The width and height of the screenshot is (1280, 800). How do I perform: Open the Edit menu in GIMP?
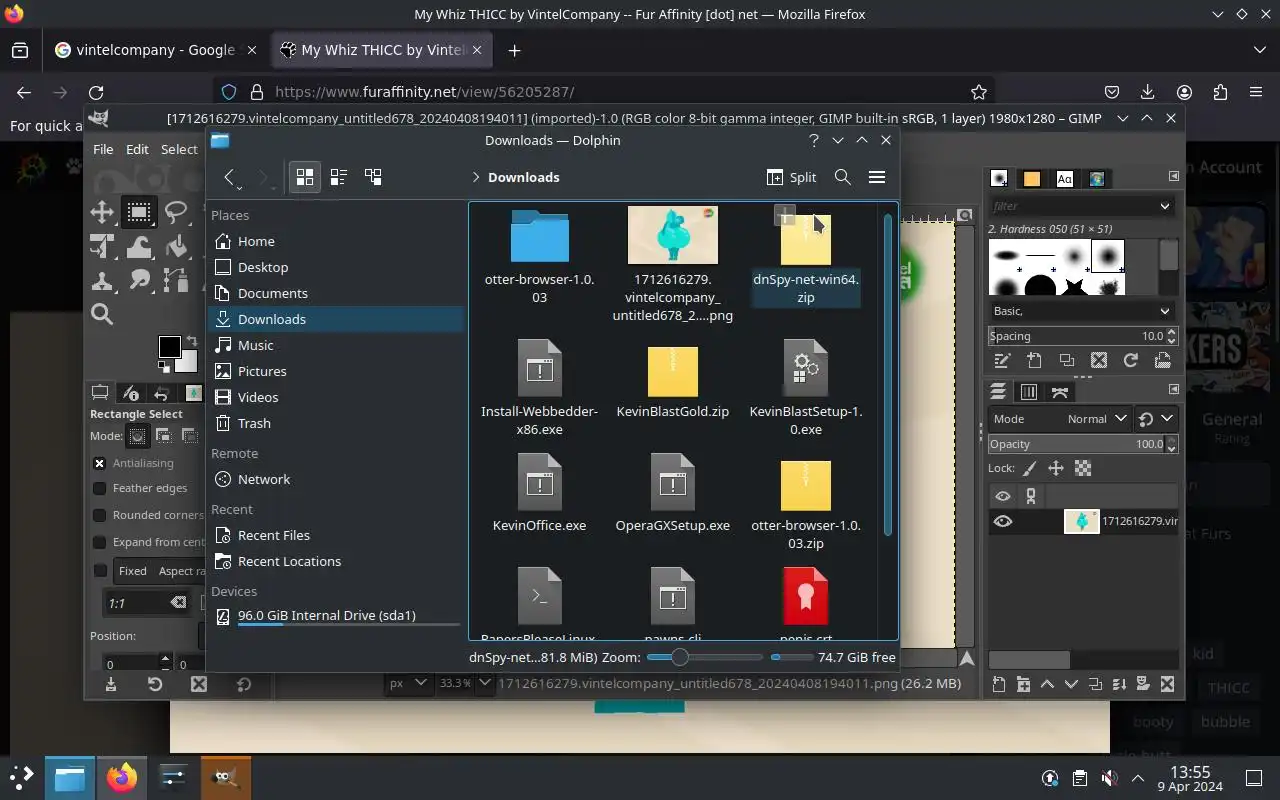pyautogui.click(x=137, y=149)
